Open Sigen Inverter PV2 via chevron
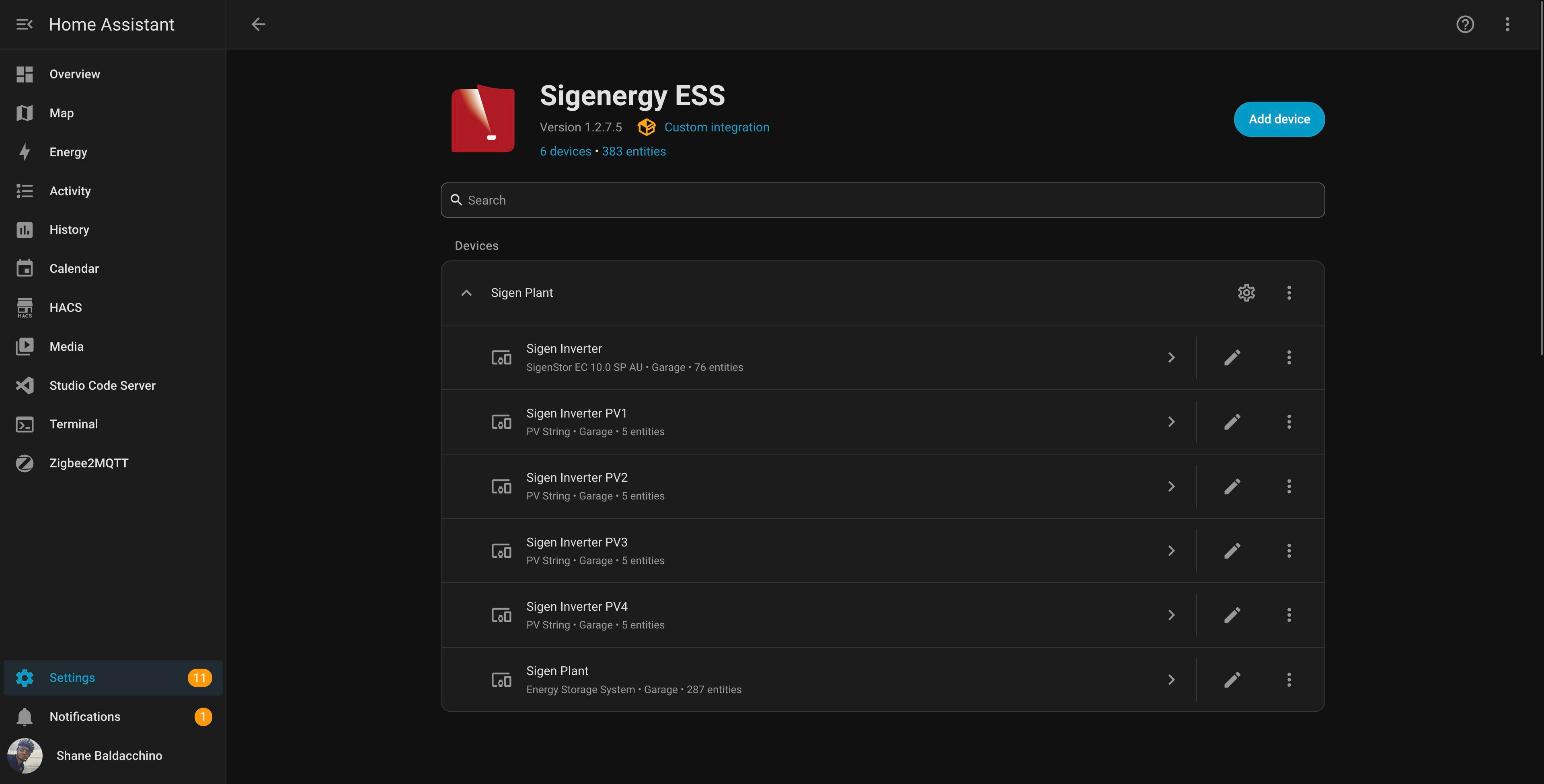The height and width of the screenshot is (784, 1544). 1171,486
